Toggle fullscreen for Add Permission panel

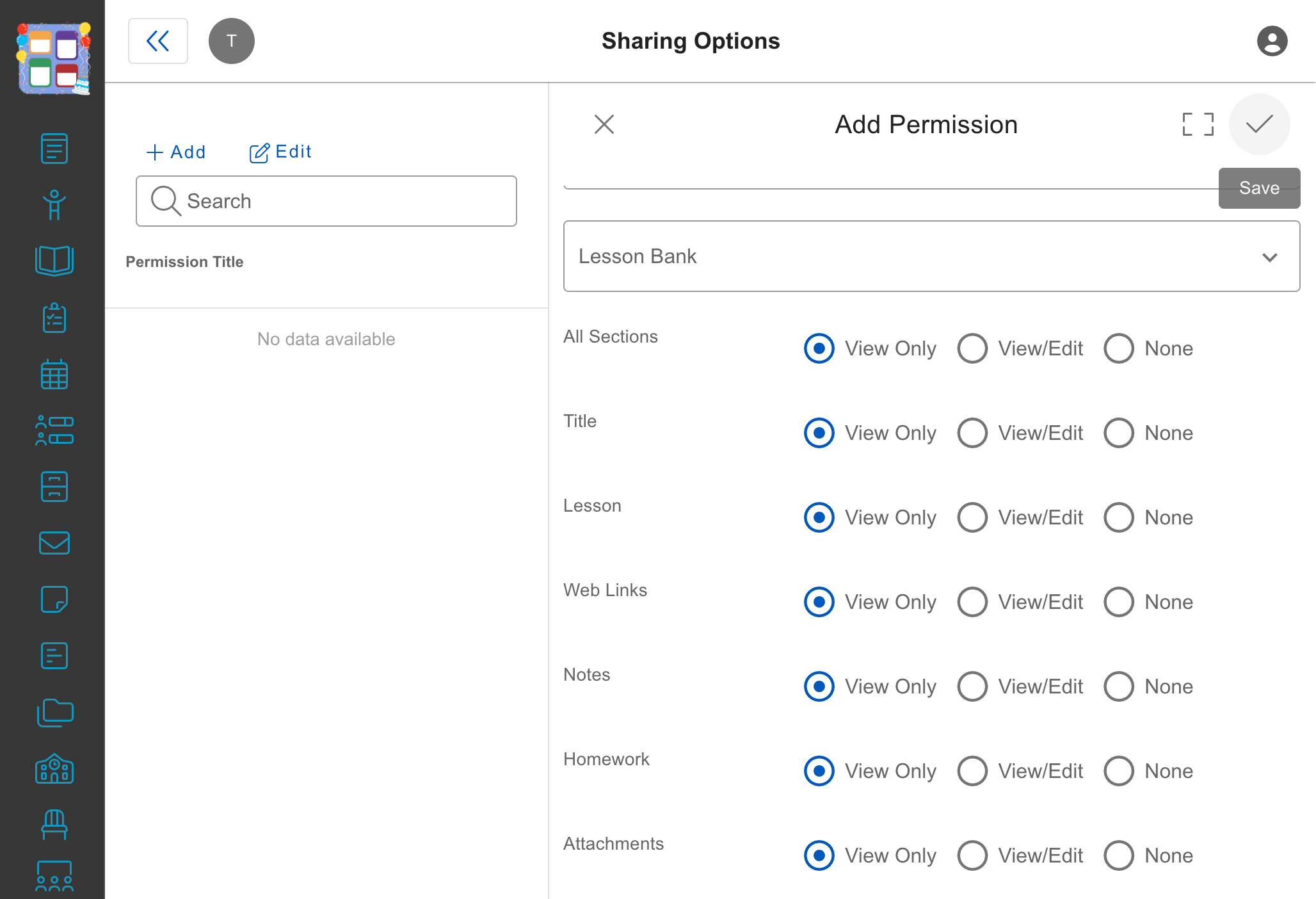tap(1198, 124)
